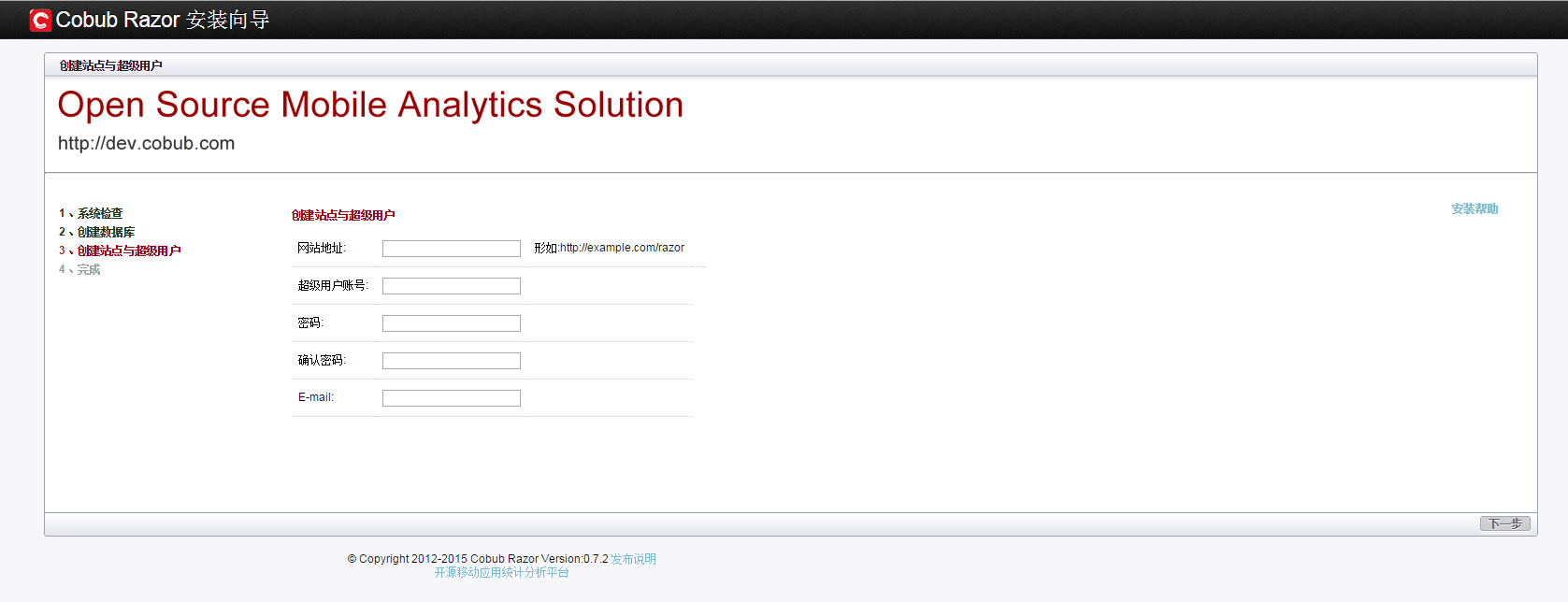Screen dimensions: 1568x602
Task: Click the copyright Cobub Razor Version:0.7.2 text
Action: pyautogui.click(x=478, y=559)
